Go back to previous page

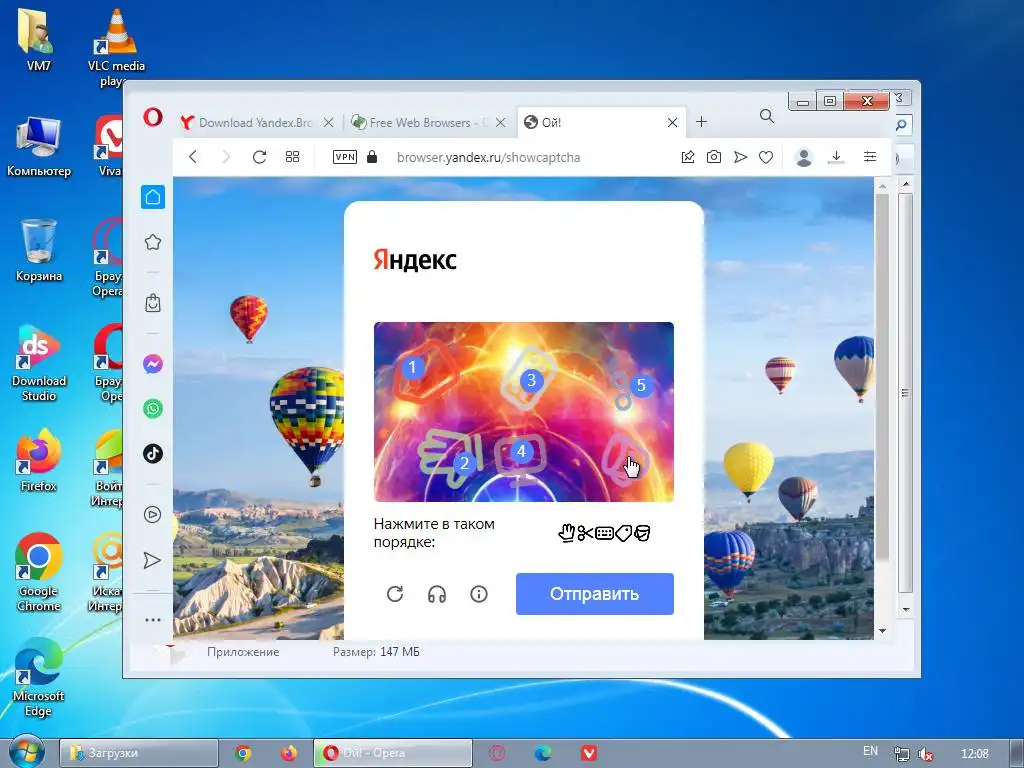pos(193,157)
